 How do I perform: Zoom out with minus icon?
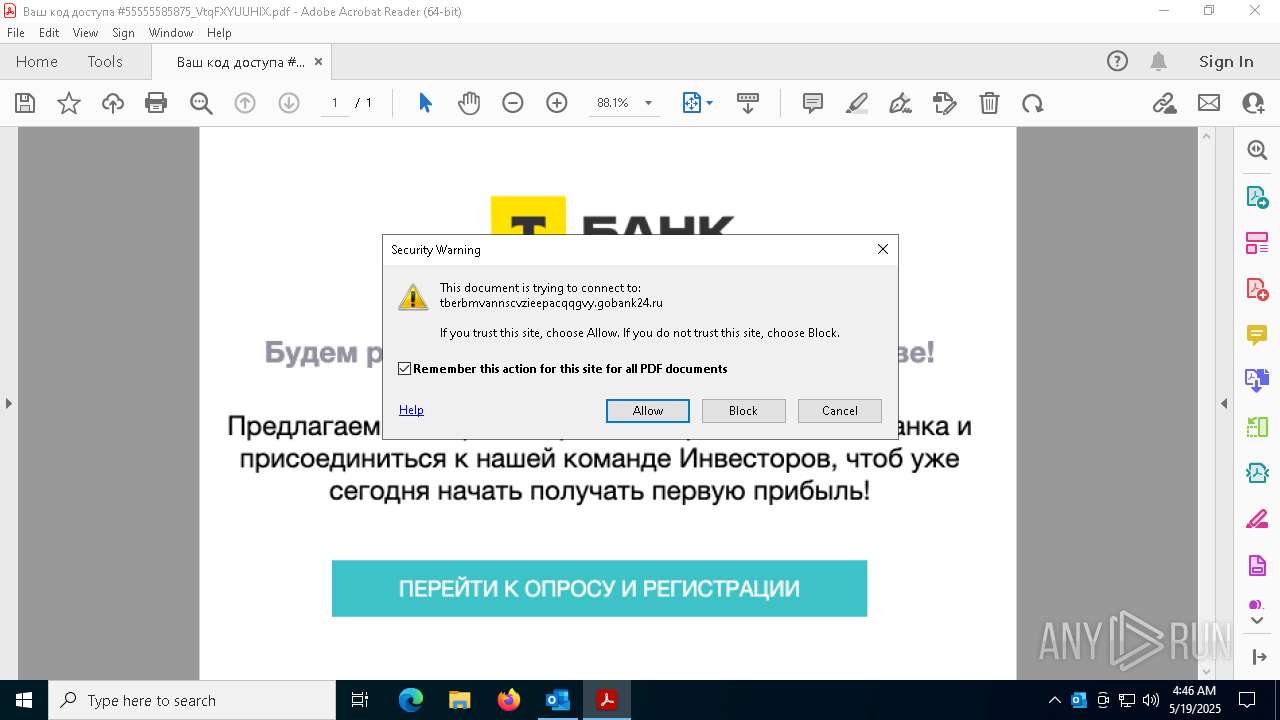pos(513,103)
